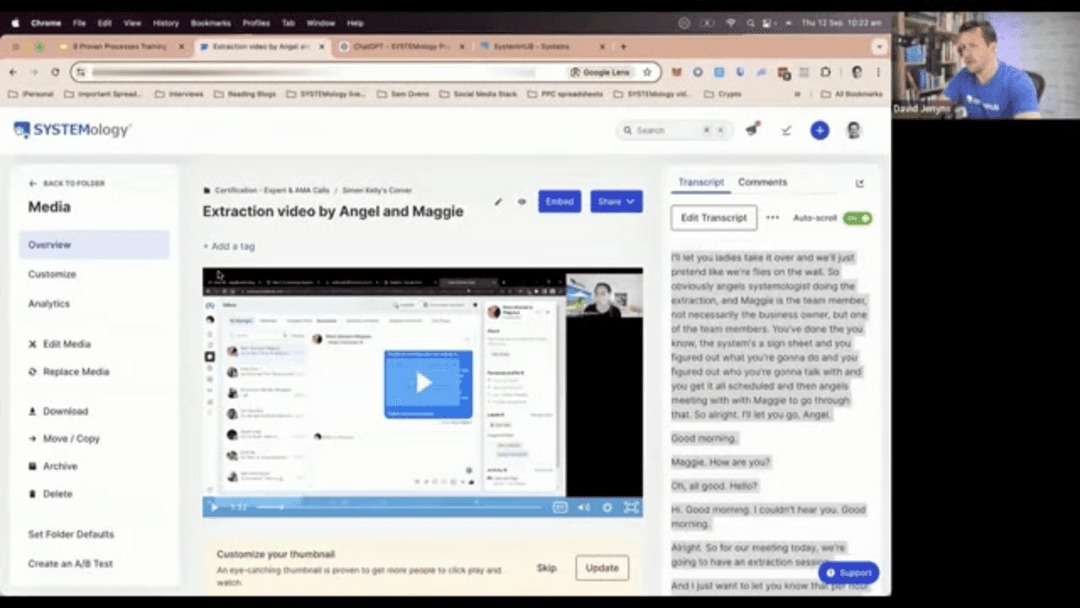
Task: Enter fullscreen using the player icon
Action: click(x=632, y=507)
